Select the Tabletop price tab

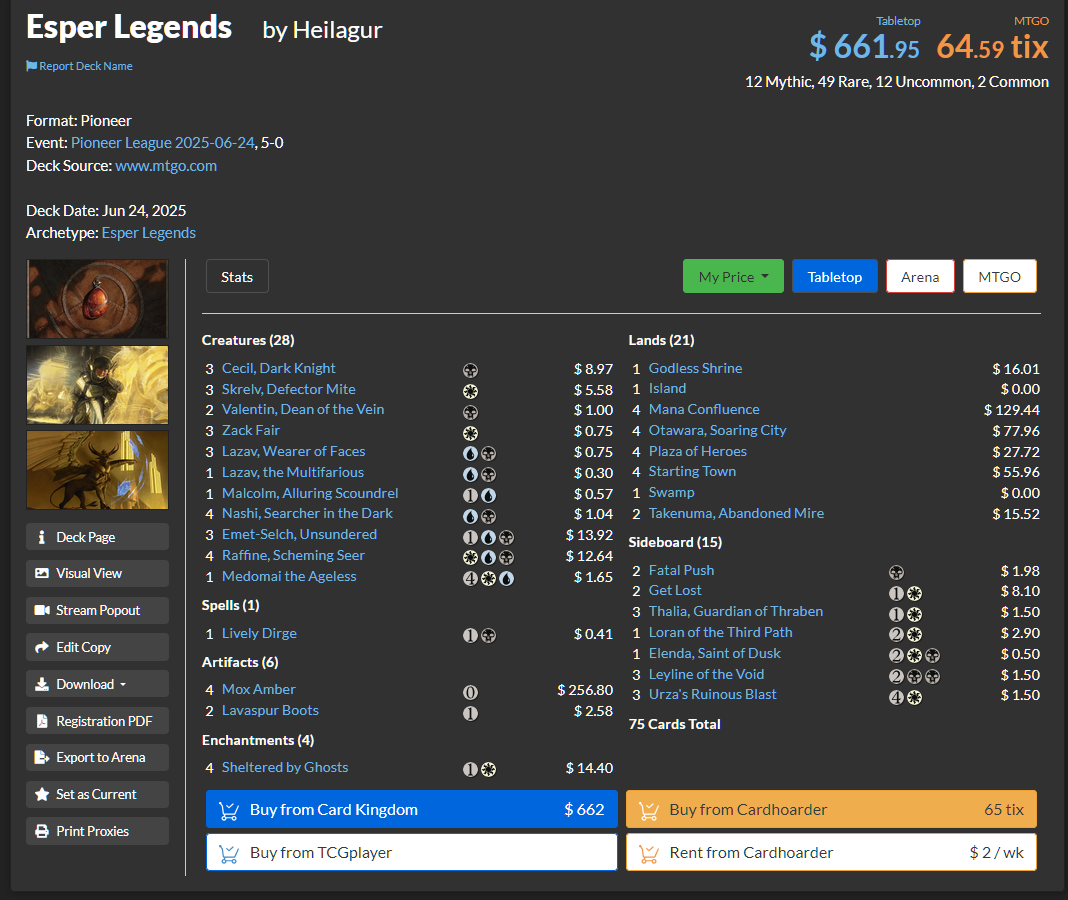click(834, 277)
